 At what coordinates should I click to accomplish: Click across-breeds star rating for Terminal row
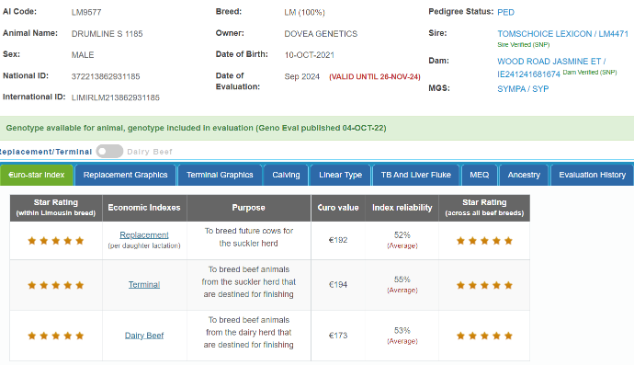point(484,285)
